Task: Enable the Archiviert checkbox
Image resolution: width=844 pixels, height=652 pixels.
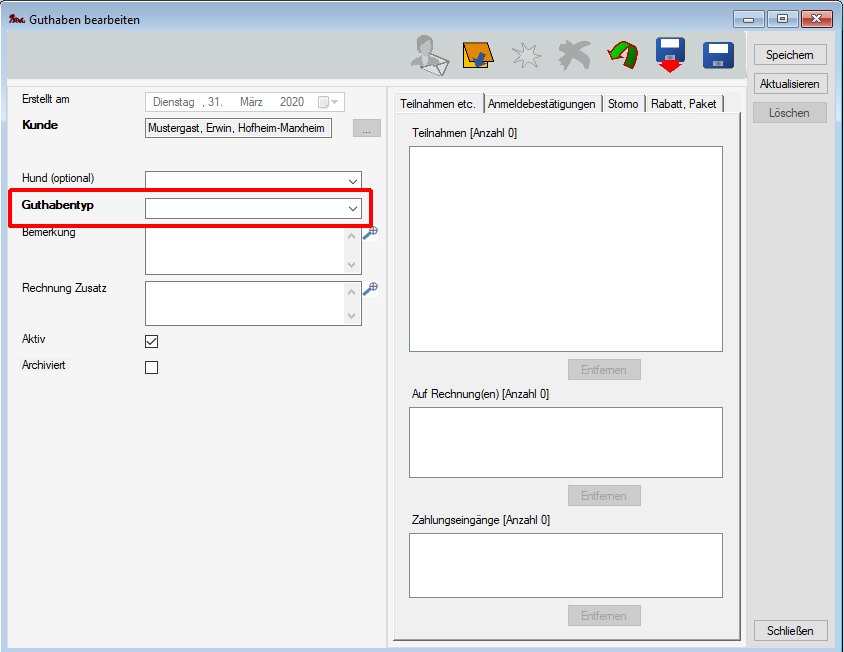Action: point(152,367)
